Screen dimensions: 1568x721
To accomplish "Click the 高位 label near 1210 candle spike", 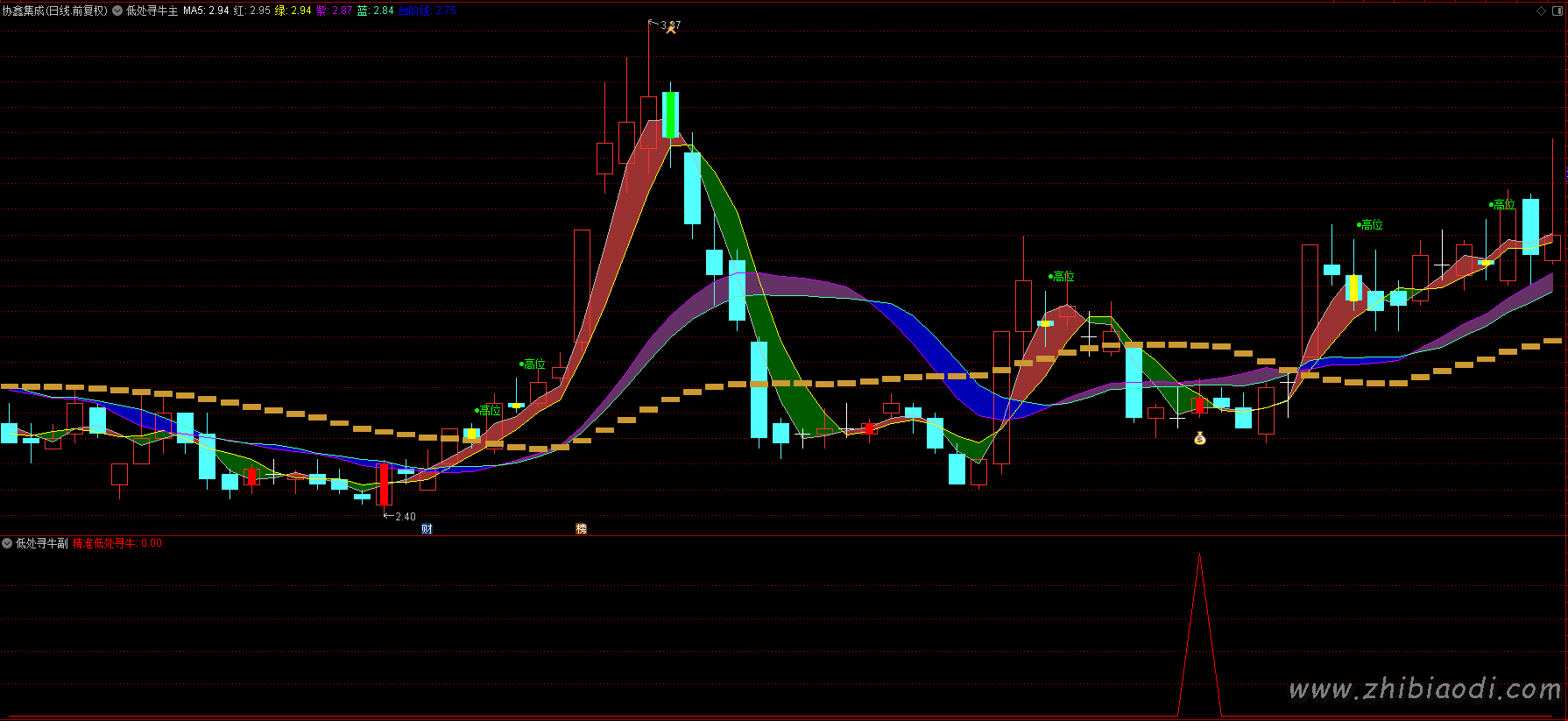I will tap(1062, 276).
